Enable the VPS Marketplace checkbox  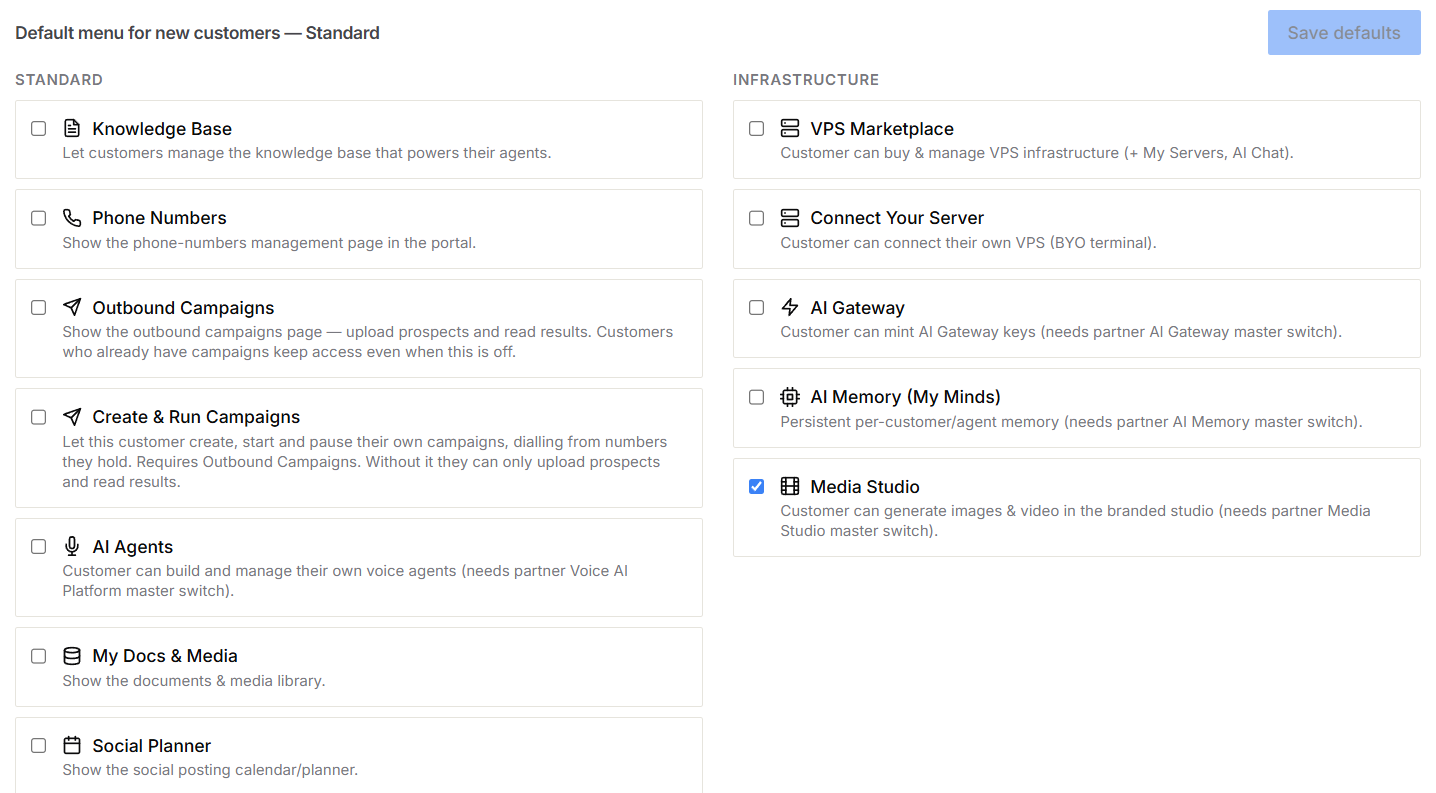click(x=756, y=128)
